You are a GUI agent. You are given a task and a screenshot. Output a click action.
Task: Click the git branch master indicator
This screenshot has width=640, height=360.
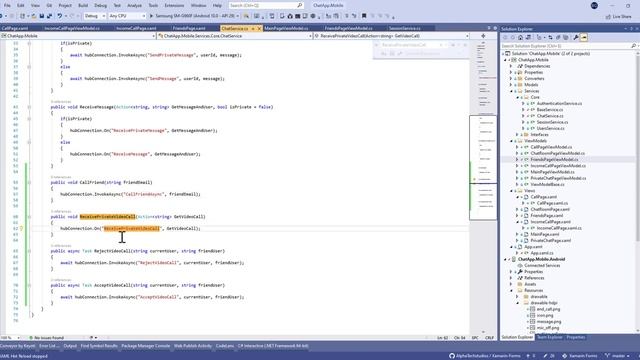point(618,356)
